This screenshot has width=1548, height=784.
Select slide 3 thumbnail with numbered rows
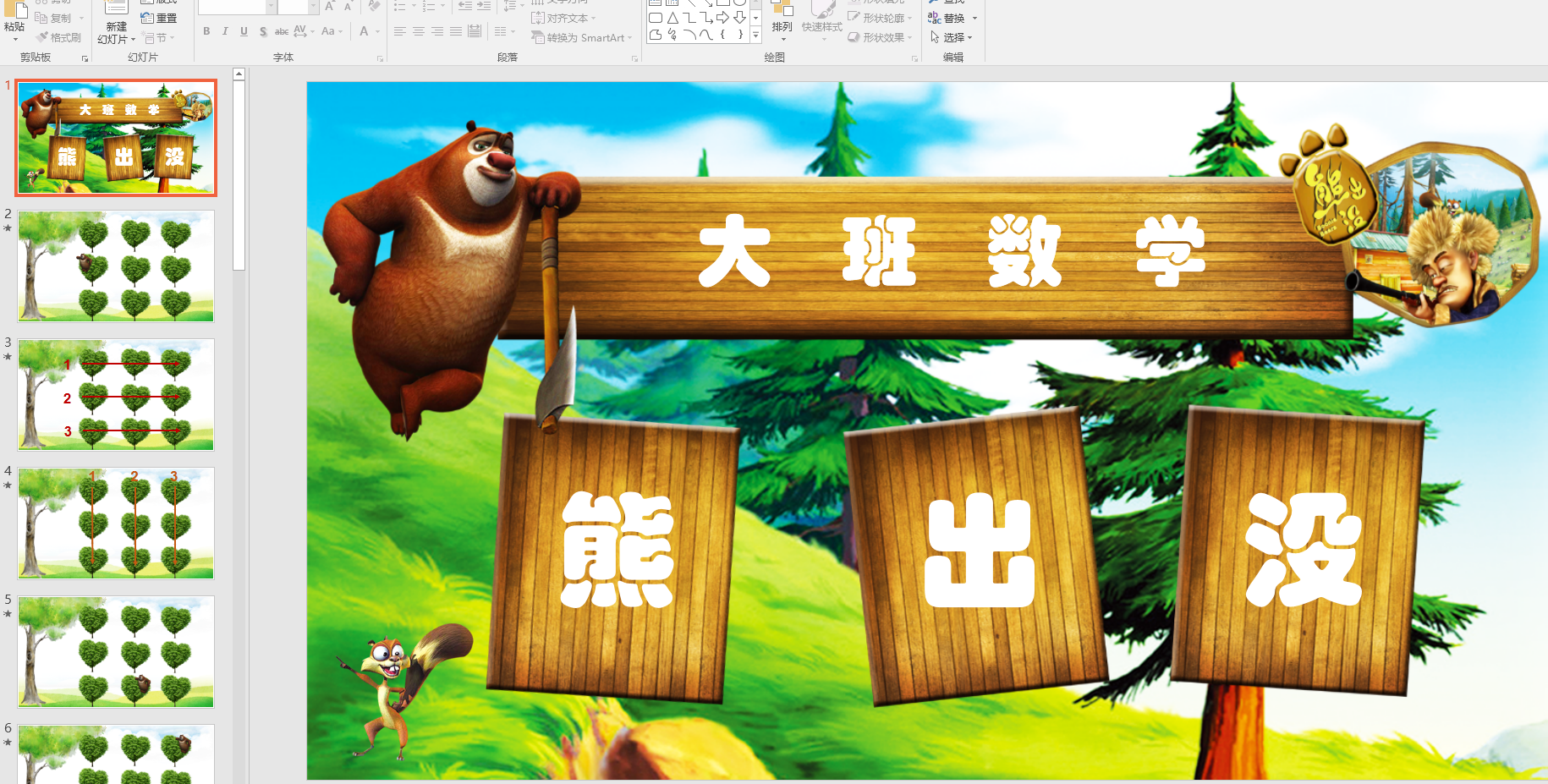pyautogui.click(x=117, y=395)
